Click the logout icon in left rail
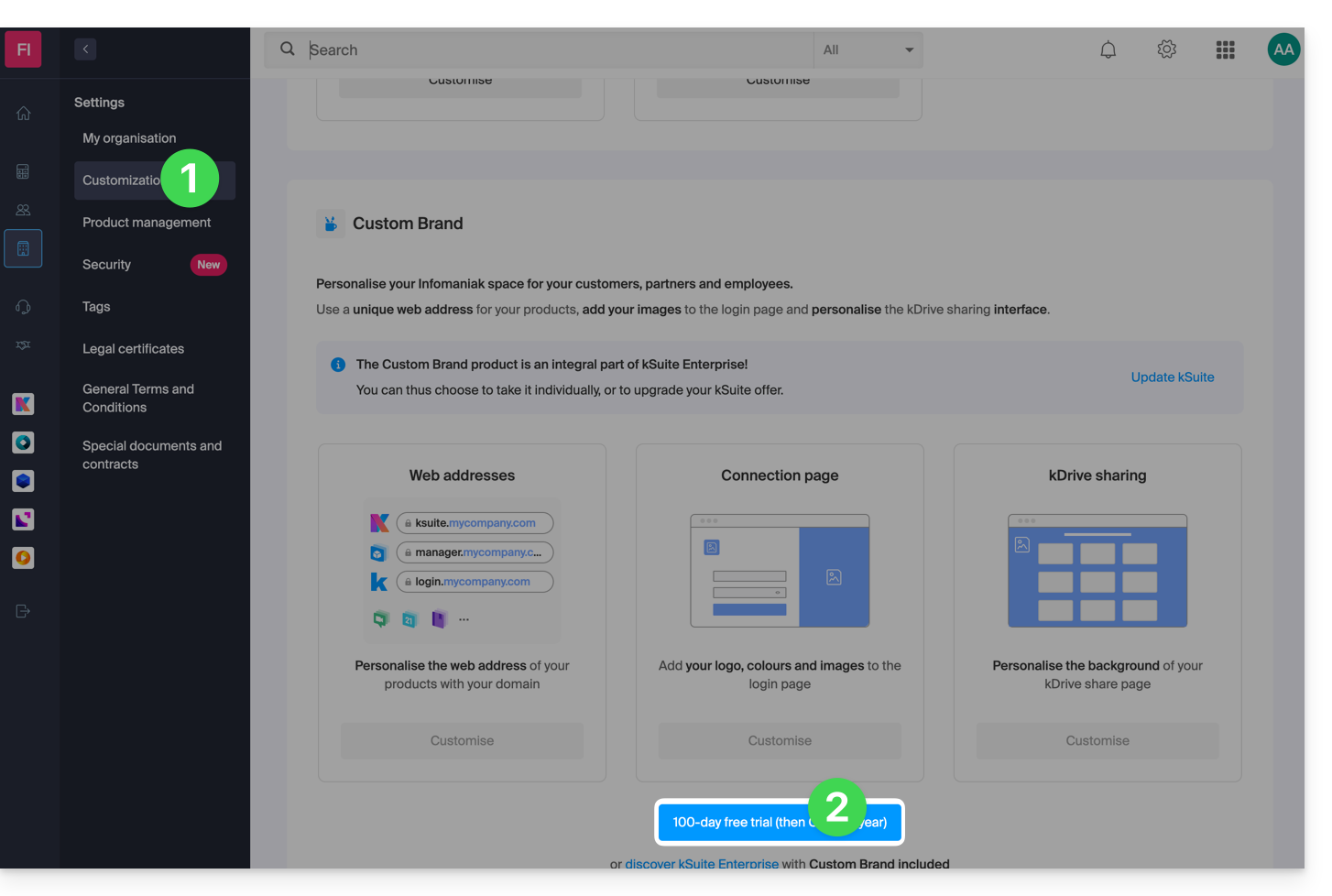1332x896 pixels. click(x=23, y=611)
